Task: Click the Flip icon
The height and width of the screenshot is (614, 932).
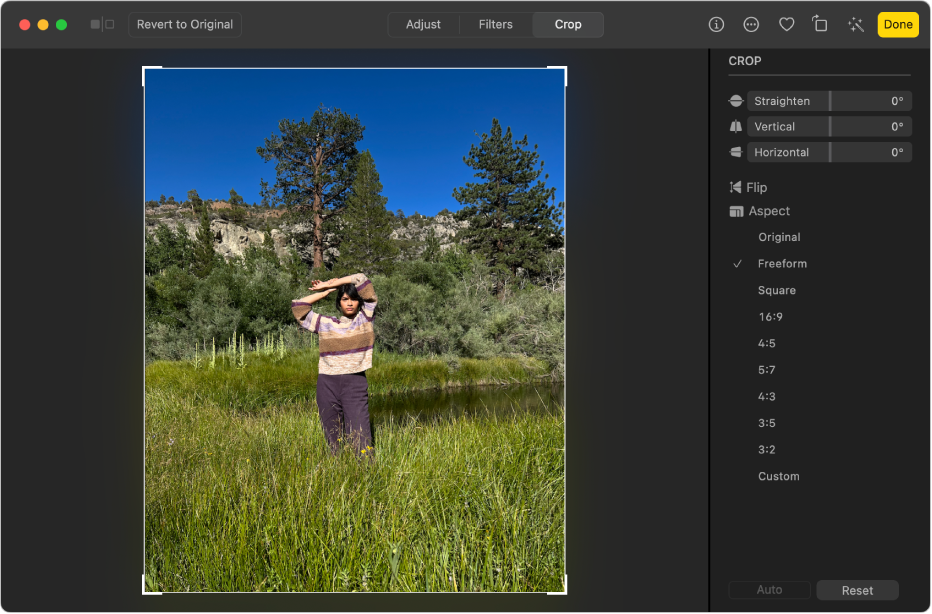Action: 737,187
